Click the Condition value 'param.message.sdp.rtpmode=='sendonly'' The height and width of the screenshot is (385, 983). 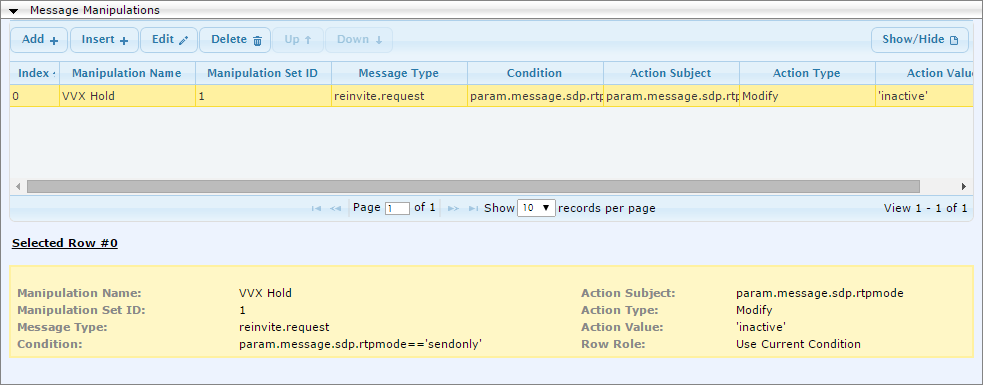click(x=360, y=344)
